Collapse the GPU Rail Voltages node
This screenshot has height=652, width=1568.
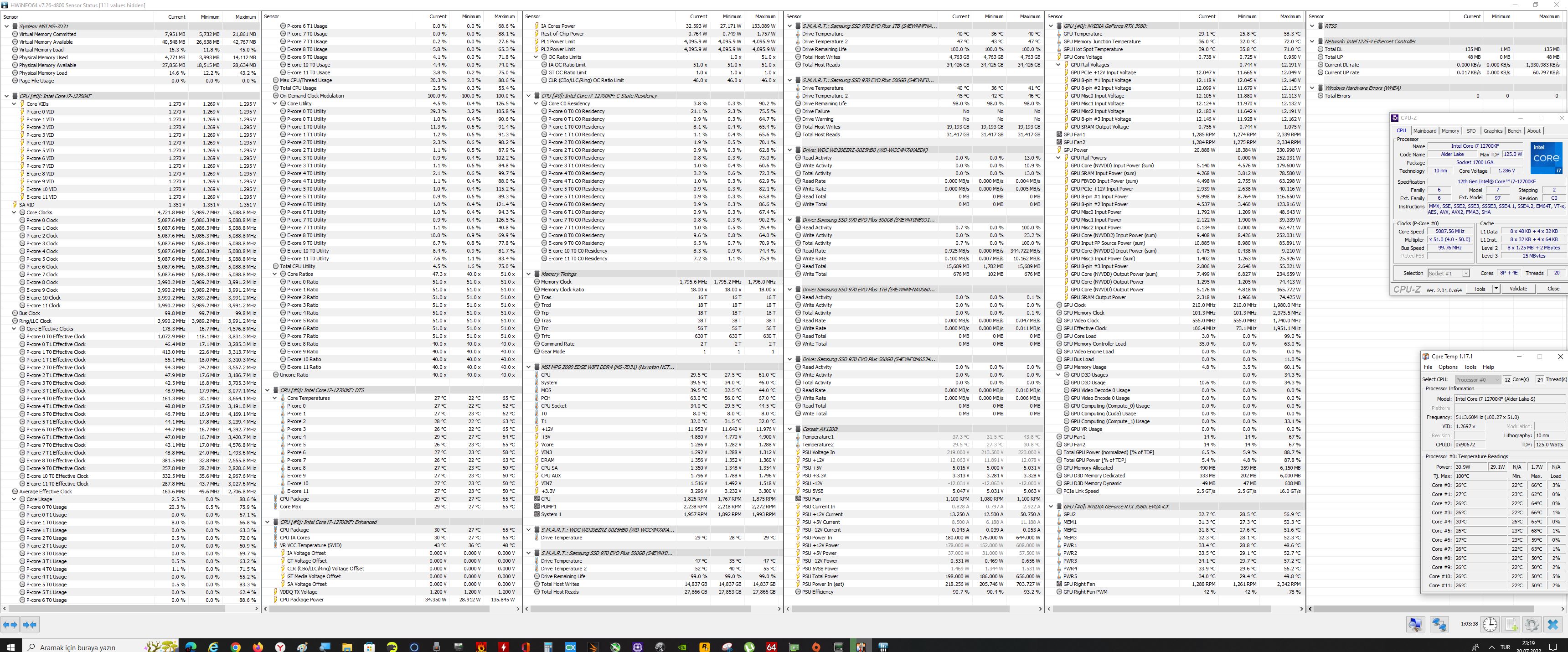1058,65
